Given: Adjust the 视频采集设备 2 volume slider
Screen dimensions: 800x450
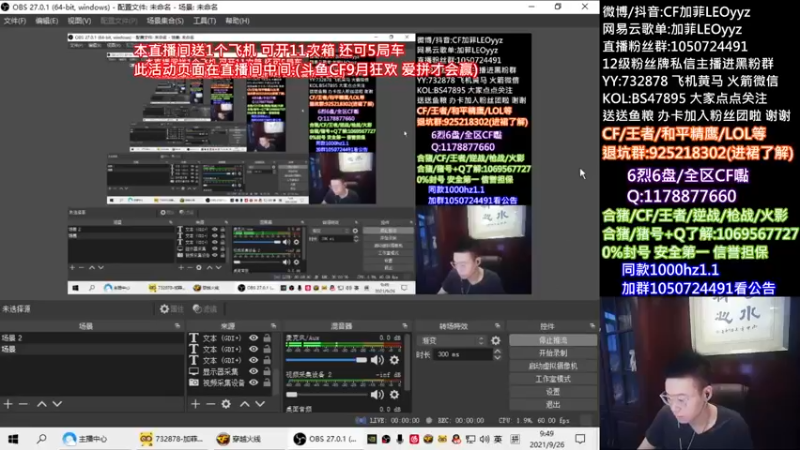Looking at the screenshot, I should pyautogui.click(x=326, y=394).
